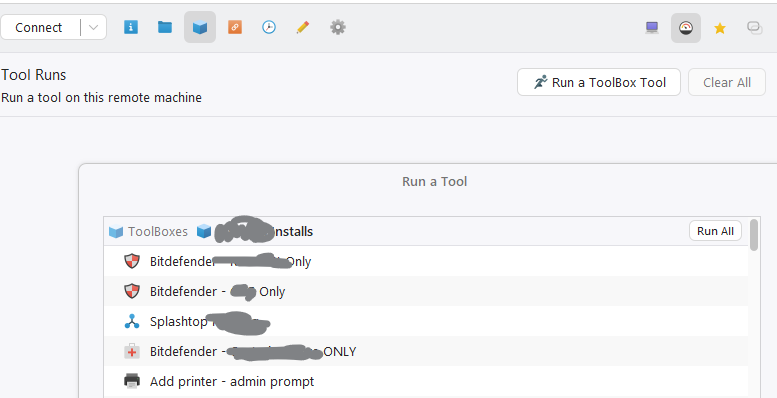Click Run a ToolBox Tool button

pyautogui.click(x=599, y=82)
